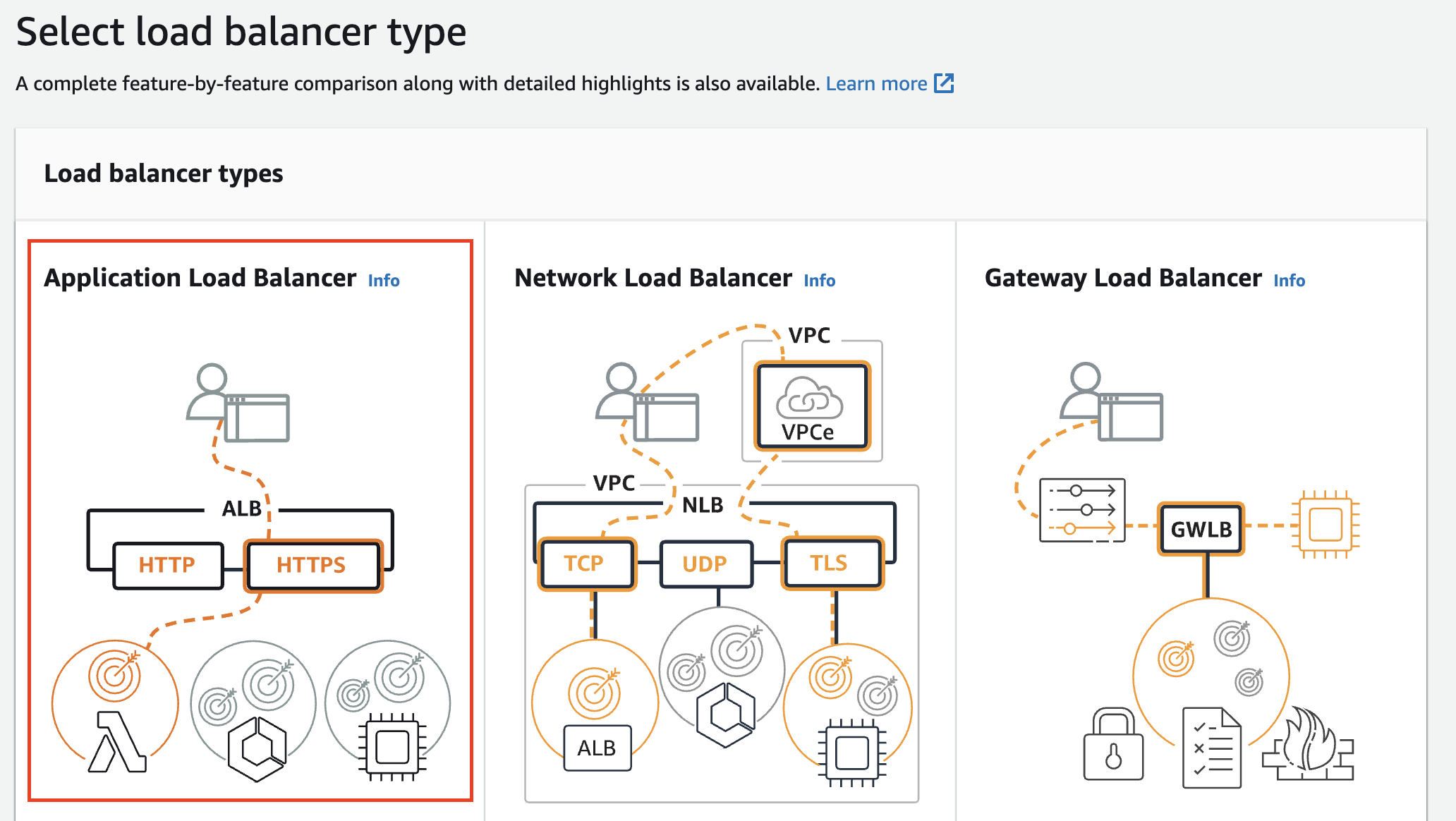Select the Application Load Balancer heading
This screenshot has height=821, width=1456.
200,278
